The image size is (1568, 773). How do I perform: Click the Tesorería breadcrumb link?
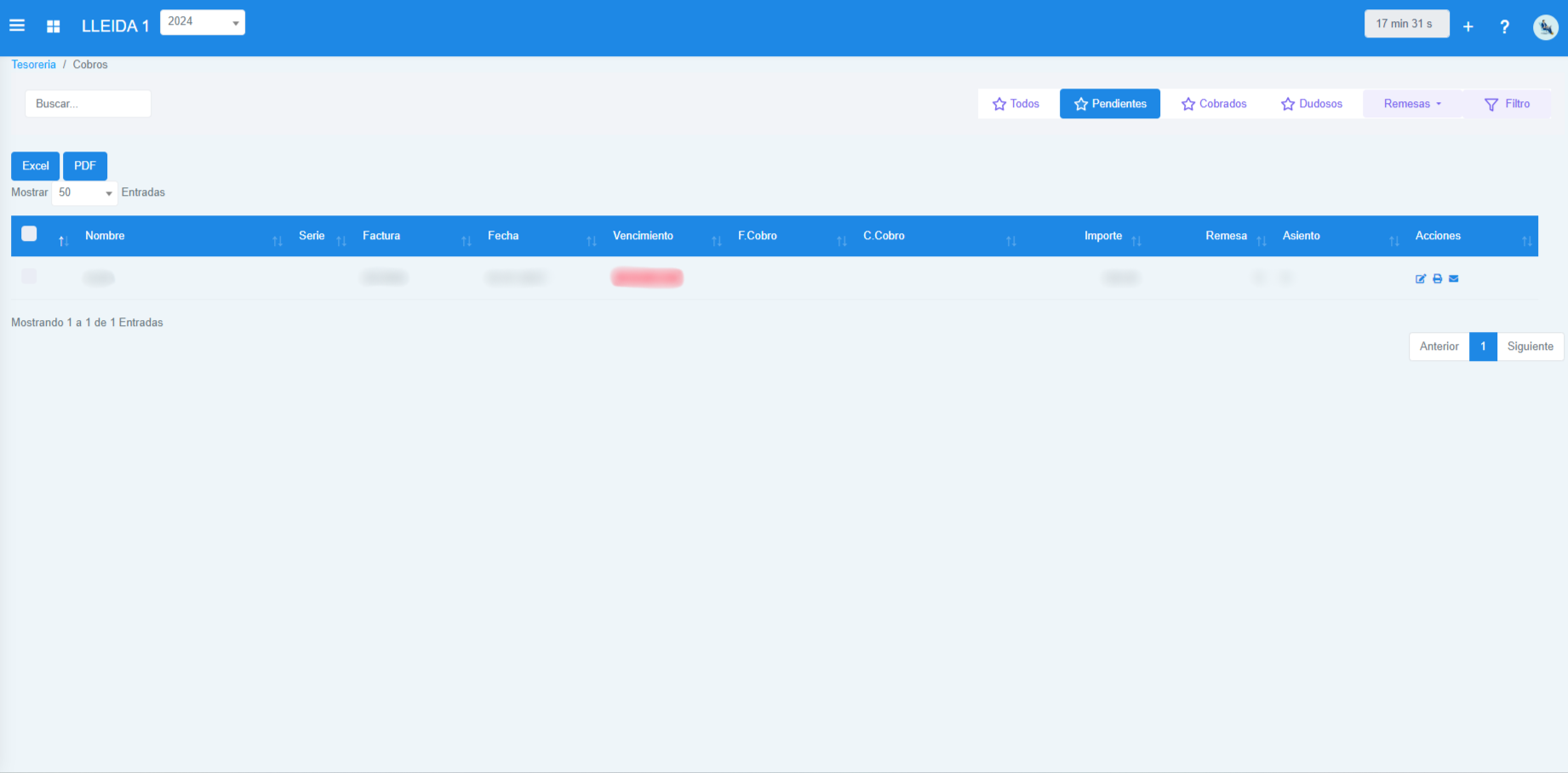(33, 65)
